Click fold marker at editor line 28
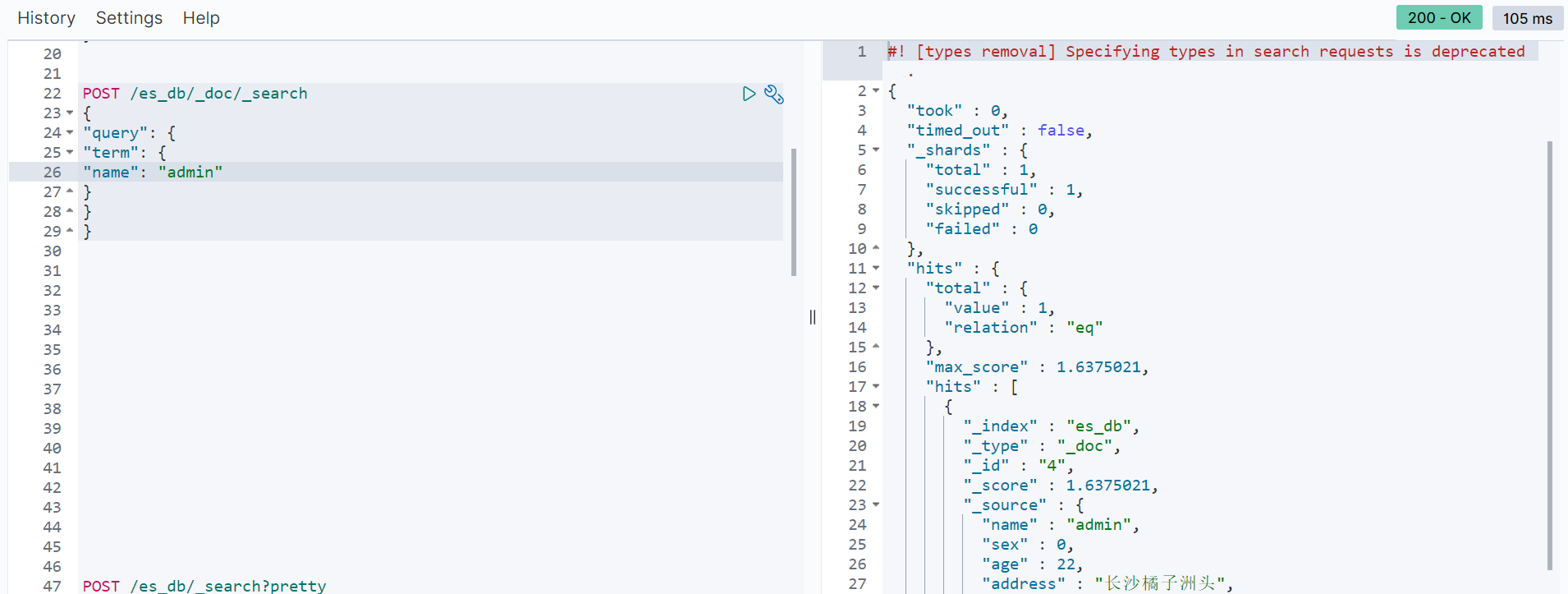Viewport: 1568px width, 594px height. click(70, 211)
